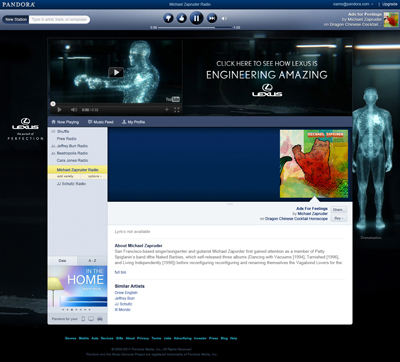The width and height of the screenshot is (400, 362).
Task: Toggle Shuffle in the station list
Action: pyautogui.click(x=60, y=131)
